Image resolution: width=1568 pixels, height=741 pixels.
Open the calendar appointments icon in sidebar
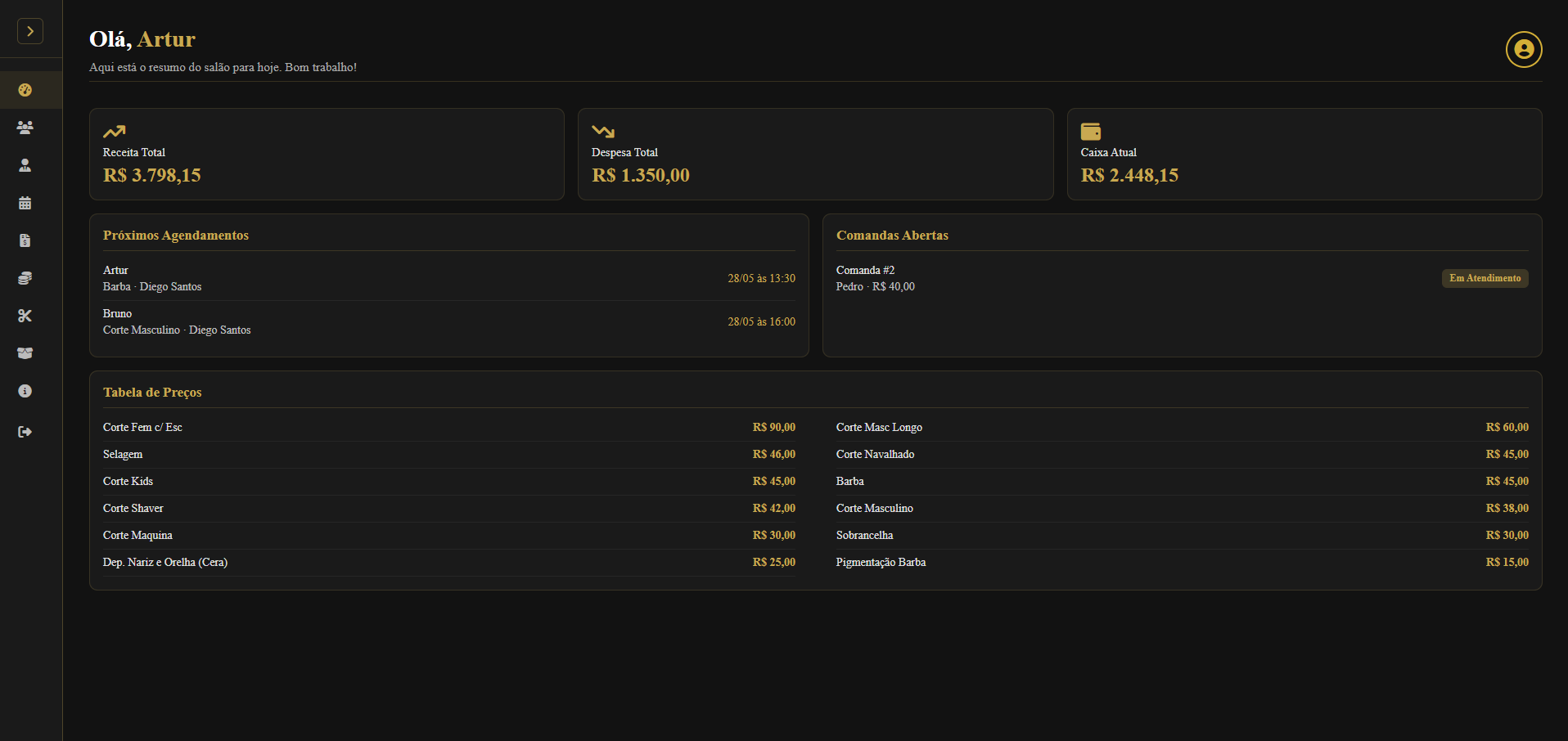(25, 203)
